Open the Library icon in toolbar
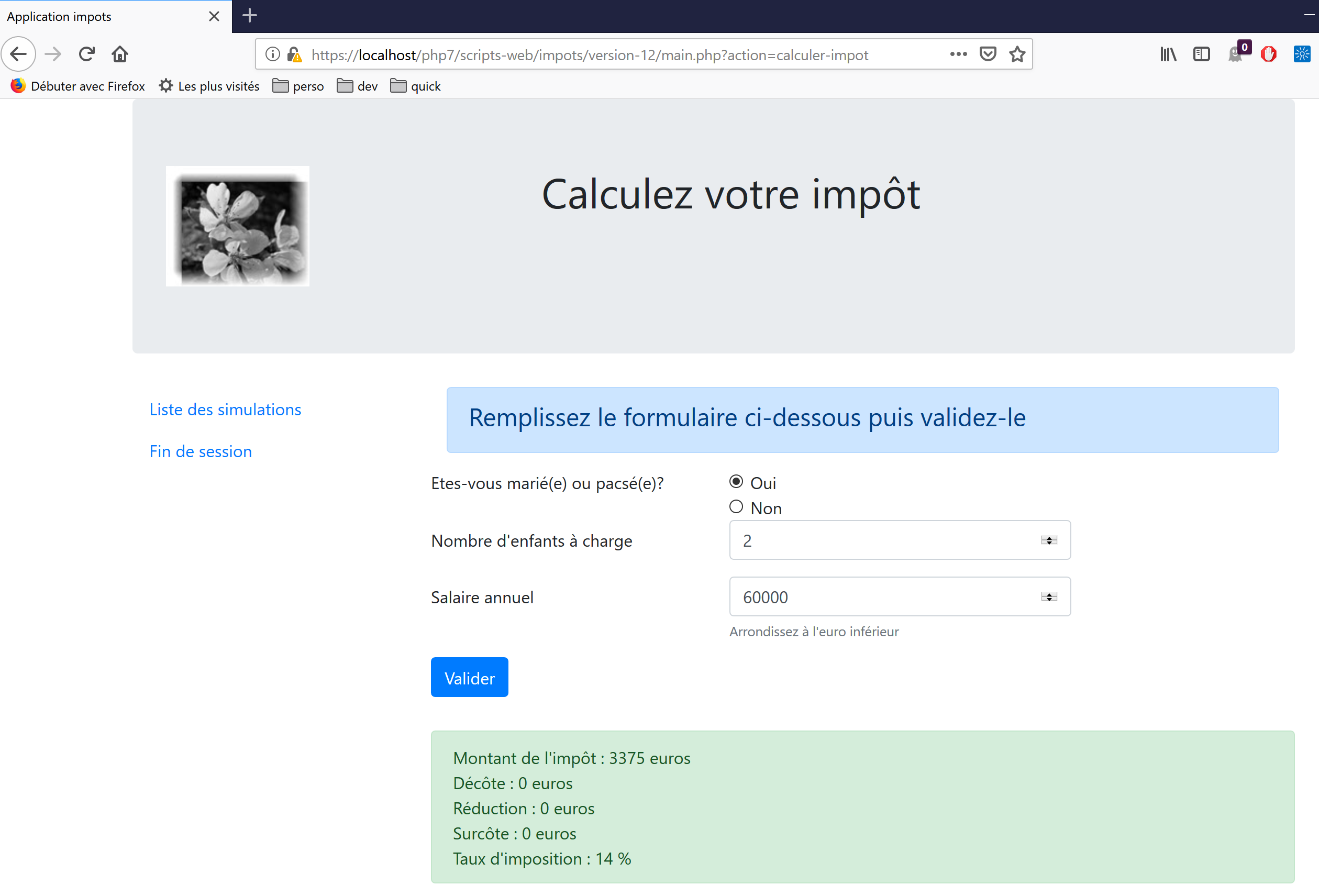This screenshot has height=896, width=1319. (x=1168, y=54)
